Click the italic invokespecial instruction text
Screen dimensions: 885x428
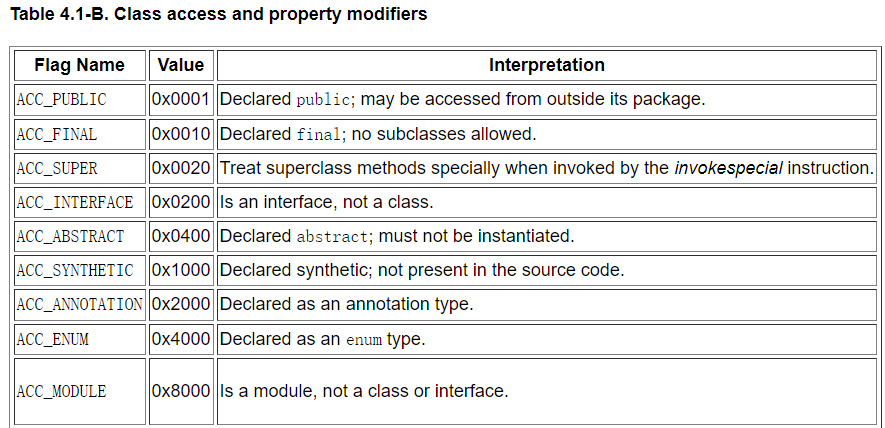click(x=728, y=168)
